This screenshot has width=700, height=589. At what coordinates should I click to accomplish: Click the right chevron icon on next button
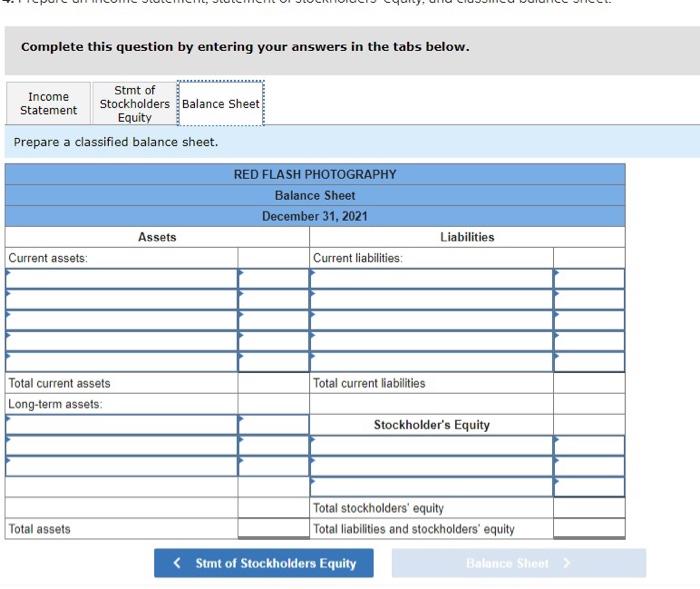point(567,563)
